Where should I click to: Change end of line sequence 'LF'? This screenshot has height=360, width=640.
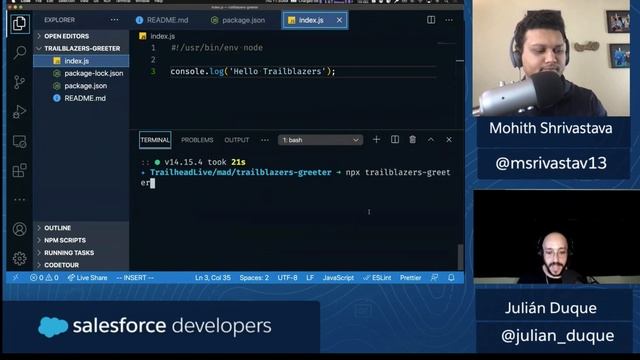coord(310,278)
